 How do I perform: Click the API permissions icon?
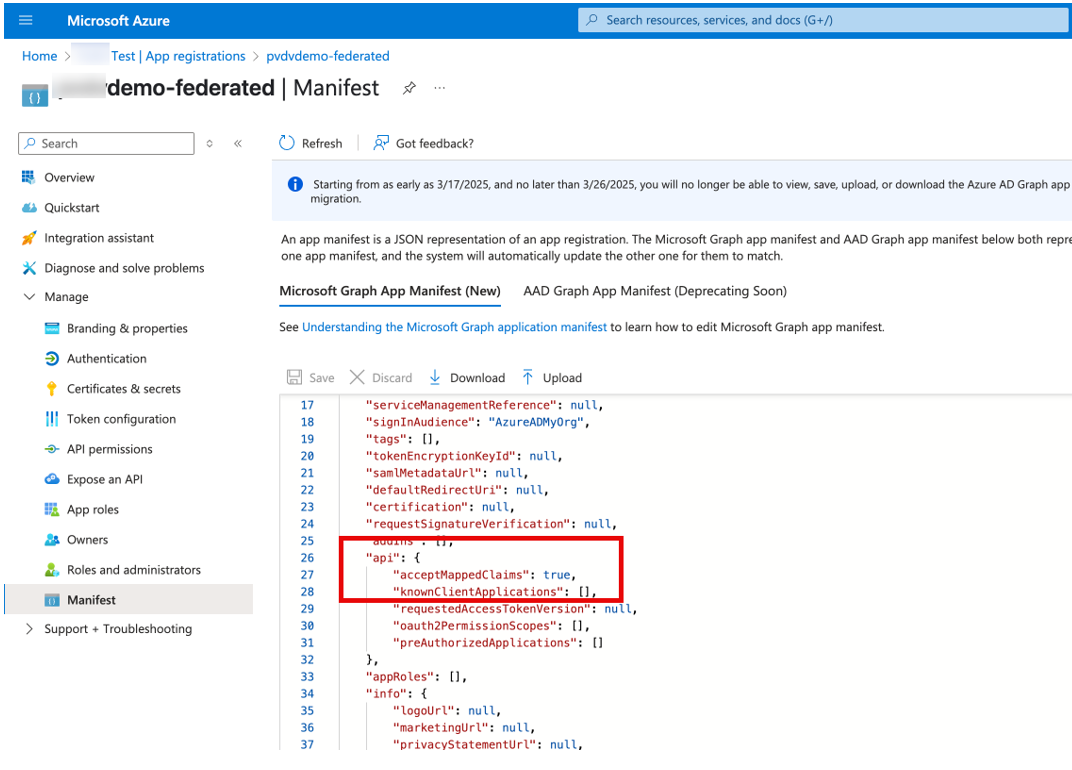pos(52,449)
